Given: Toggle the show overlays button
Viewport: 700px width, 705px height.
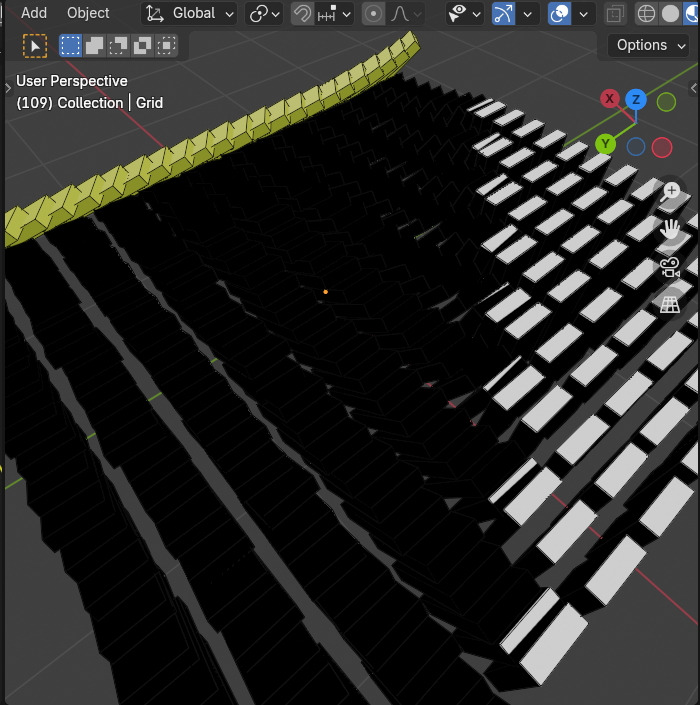Looking at the screenshot, I should point(559,14).
